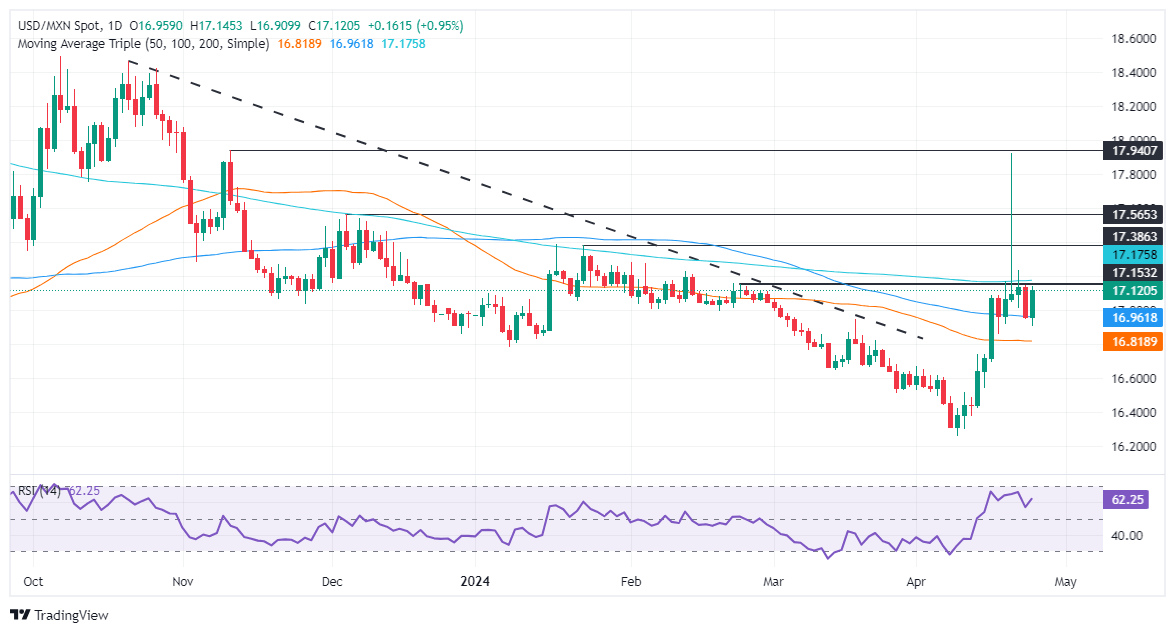Click the Dec label on time axis
Image resolution: width=1175 pixels, height=633 pixels.
[332, 581]
